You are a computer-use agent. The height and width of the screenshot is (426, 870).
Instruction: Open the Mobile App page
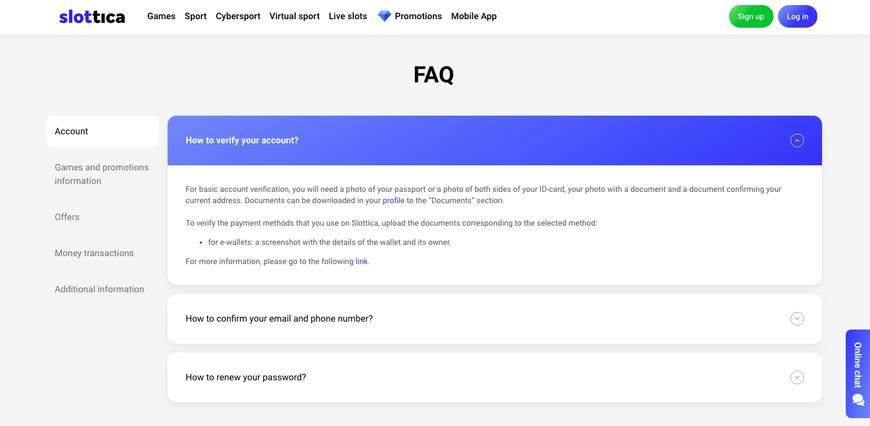(x=474, y=17)
